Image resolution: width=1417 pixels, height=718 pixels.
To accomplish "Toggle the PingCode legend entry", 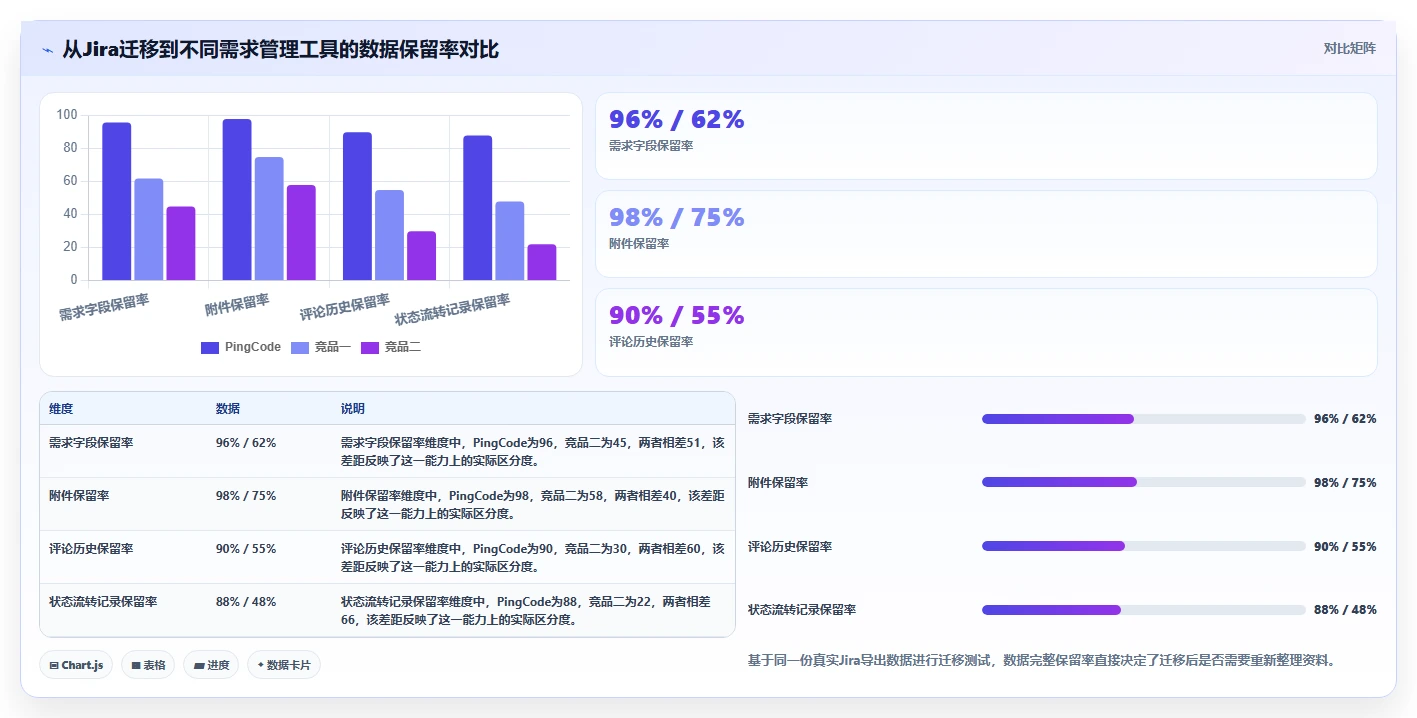I will 241,347.
